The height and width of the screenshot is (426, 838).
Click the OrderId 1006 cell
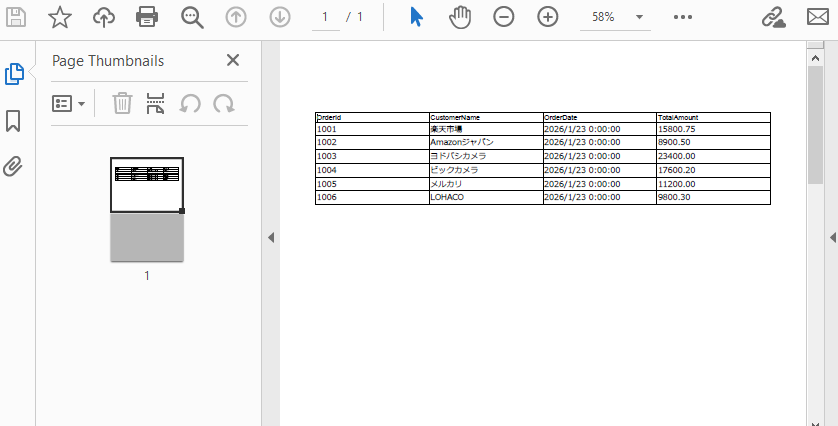tap(372, 197)
